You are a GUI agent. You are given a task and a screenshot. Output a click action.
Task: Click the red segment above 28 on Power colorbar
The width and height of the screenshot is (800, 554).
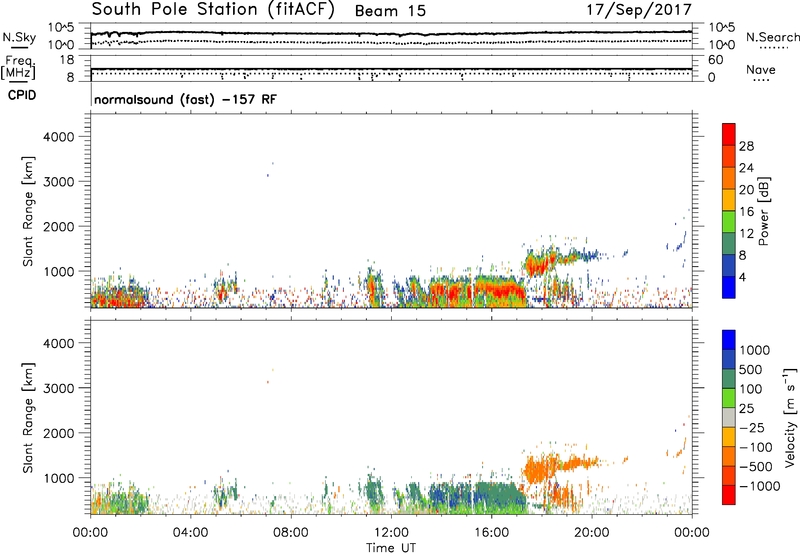click(729, 135)
